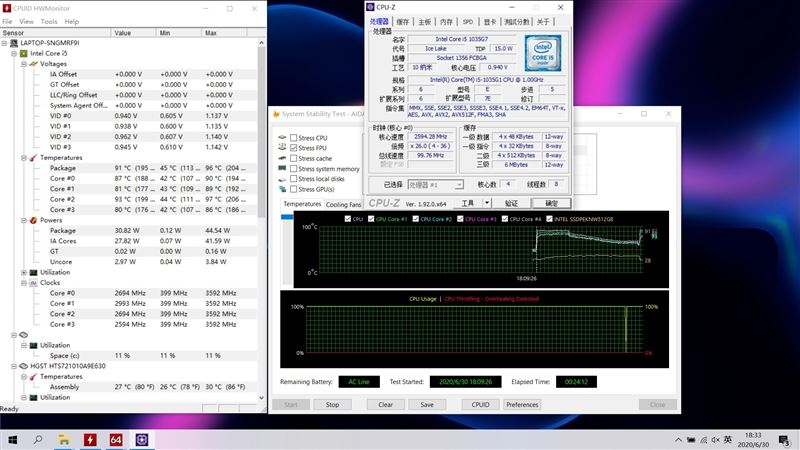Click the Value column header in HWMonitor
Image resolution: width=800 pixels, height=450 pixels.
point(133,33)
